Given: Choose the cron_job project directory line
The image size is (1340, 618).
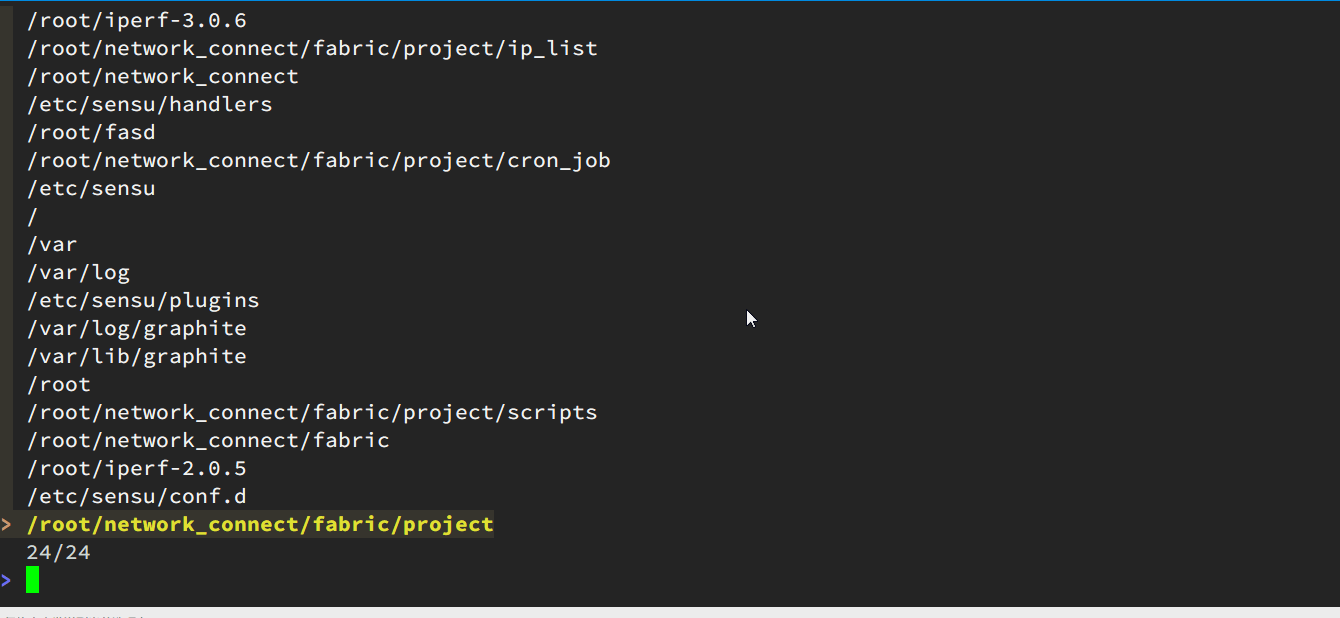Looking at the screenshot, I should 319,160.
